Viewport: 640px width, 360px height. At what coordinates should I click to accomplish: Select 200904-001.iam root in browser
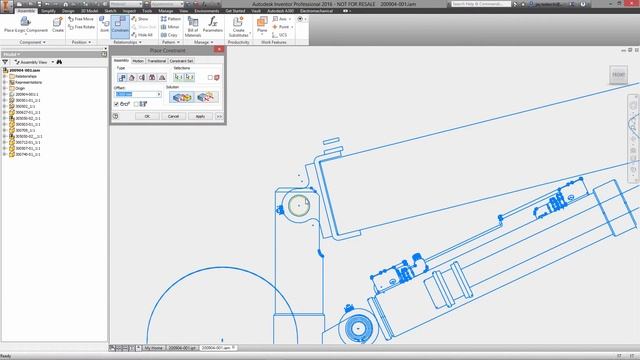click(x=24, y=70)
